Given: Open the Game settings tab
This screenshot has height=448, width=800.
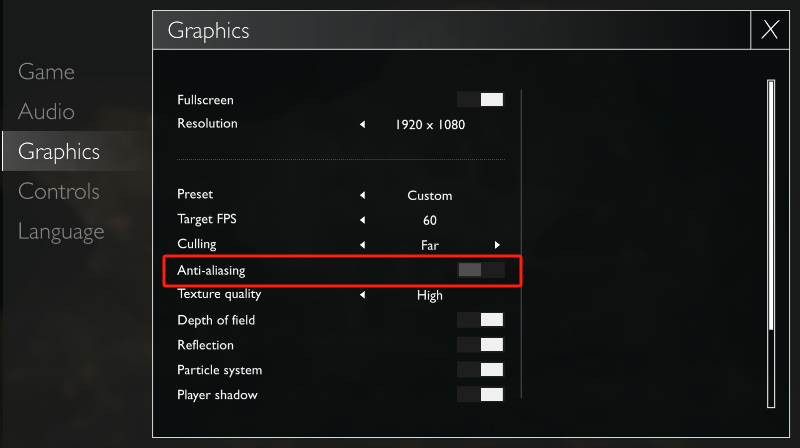Looking at the screenshot, I should (46, 72).
